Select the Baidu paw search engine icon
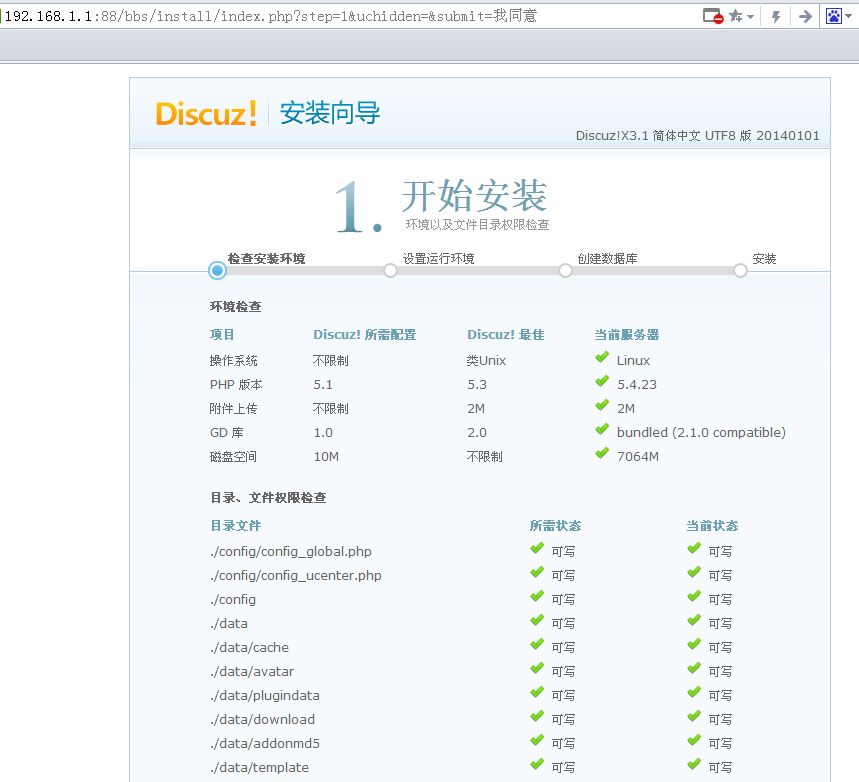Image resolution: width=859 pixels, height=782 pixels. point(834,16)
